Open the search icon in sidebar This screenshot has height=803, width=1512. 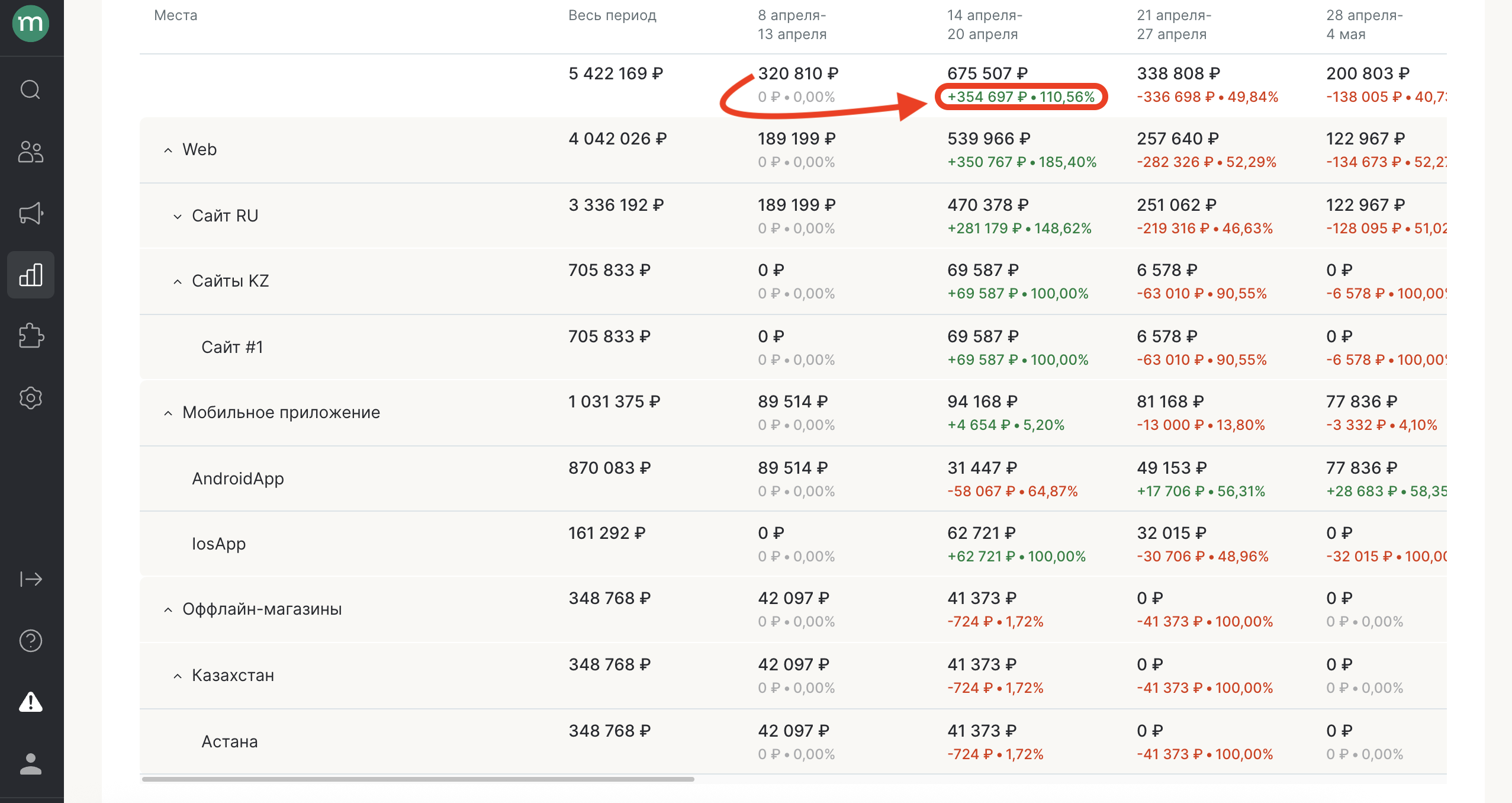(x=31, y=90)
